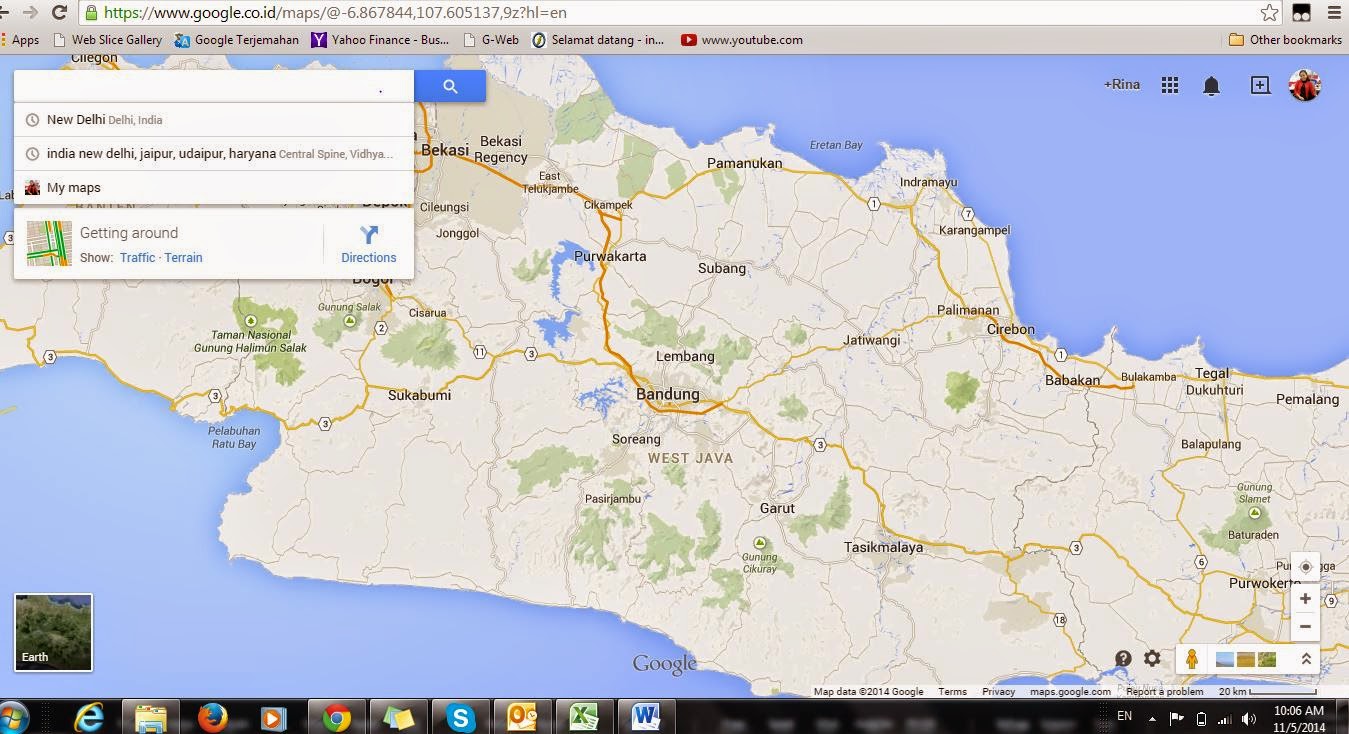1349x734 pixels.
Task: Open Maps settings via the gear icon
Action: pos(1152,659)
